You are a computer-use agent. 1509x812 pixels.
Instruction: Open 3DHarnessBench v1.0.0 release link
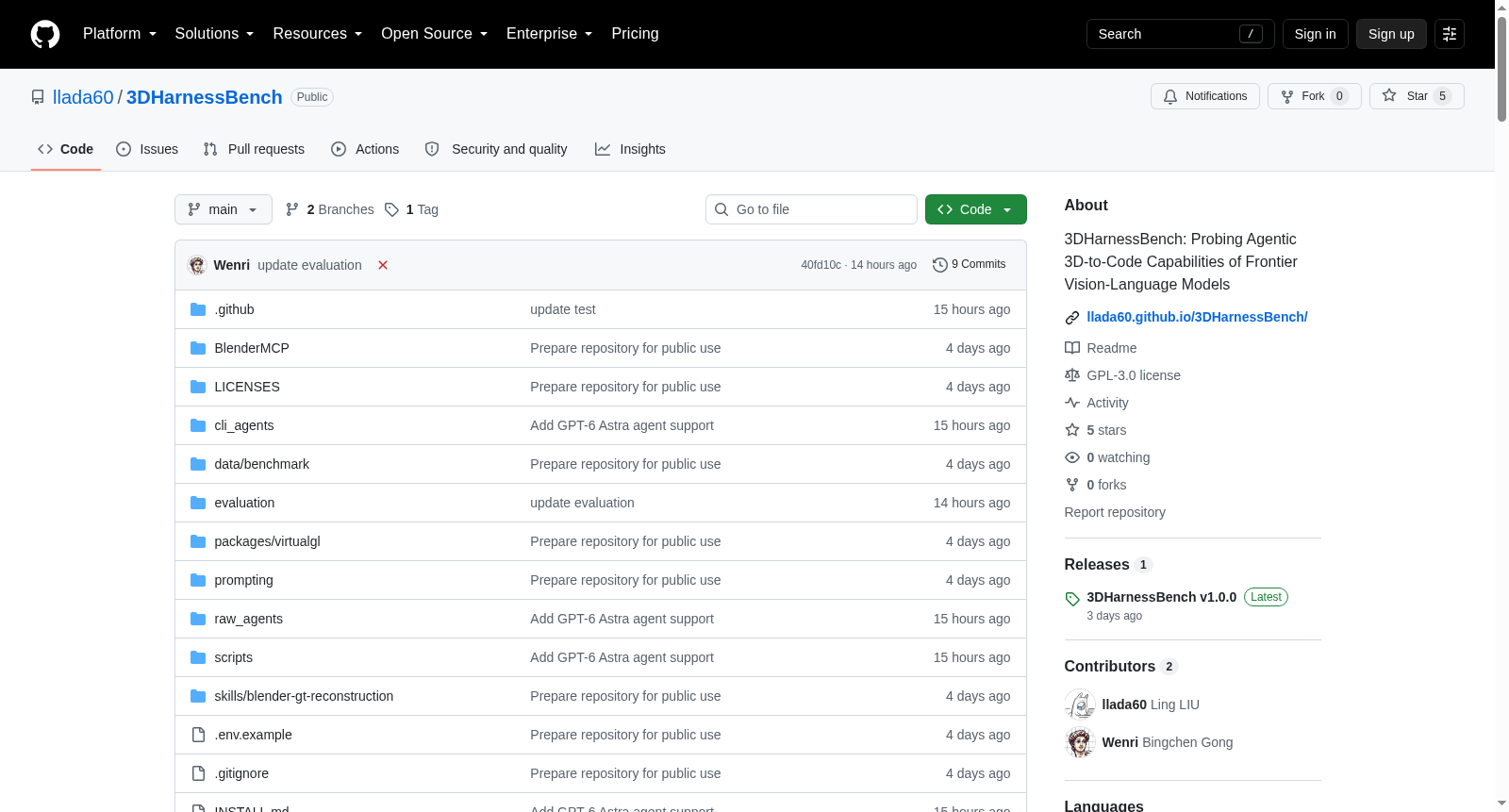(1161, 597)
